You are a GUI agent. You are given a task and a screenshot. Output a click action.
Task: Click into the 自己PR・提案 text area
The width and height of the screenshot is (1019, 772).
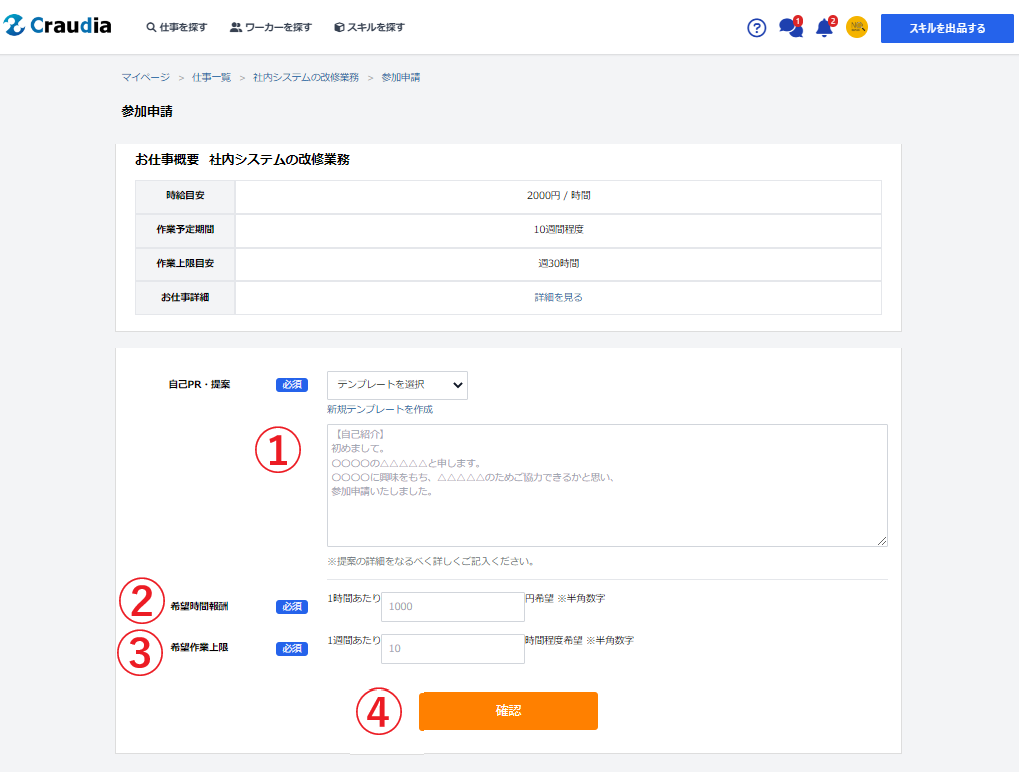[606, 485]
